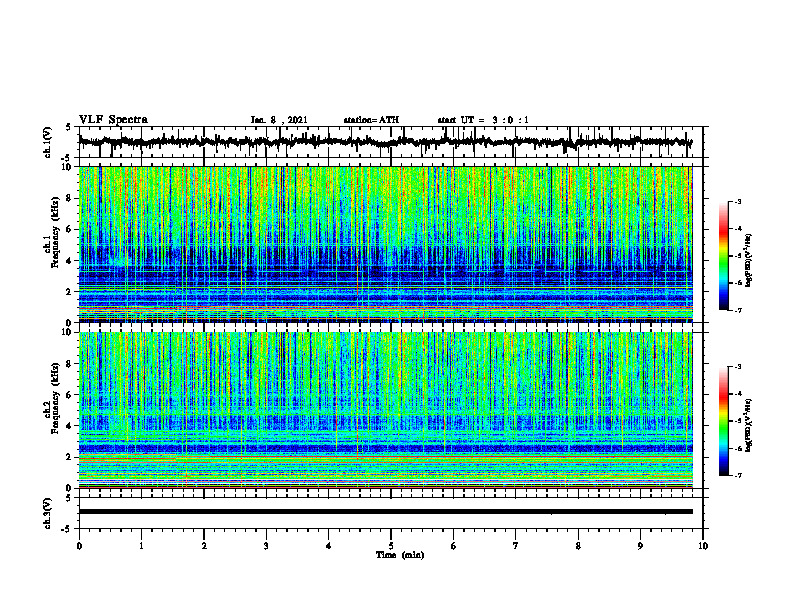Click the "VLF Spectra" title text

tap(113, 120)
